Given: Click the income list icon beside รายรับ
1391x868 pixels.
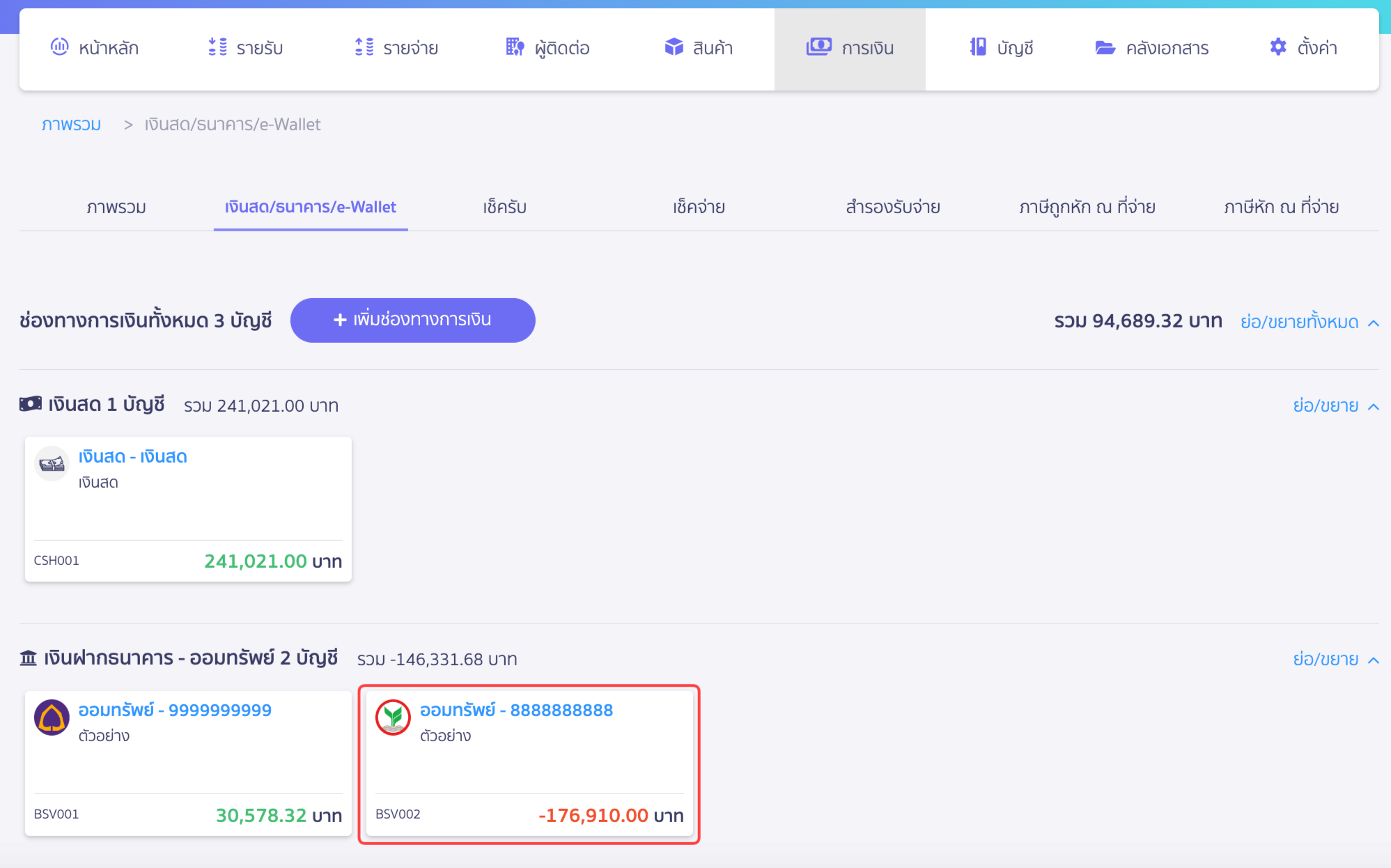Looking at the screenshot, I should (x=218, y=47).
